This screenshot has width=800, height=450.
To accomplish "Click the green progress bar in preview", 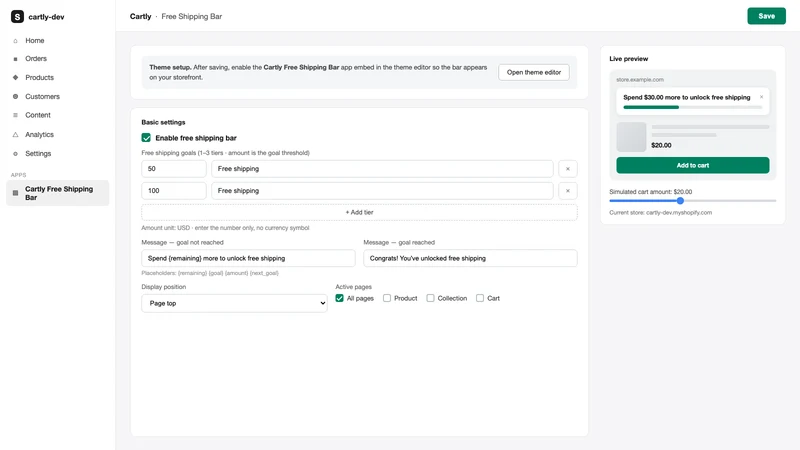I will (651, 107).
